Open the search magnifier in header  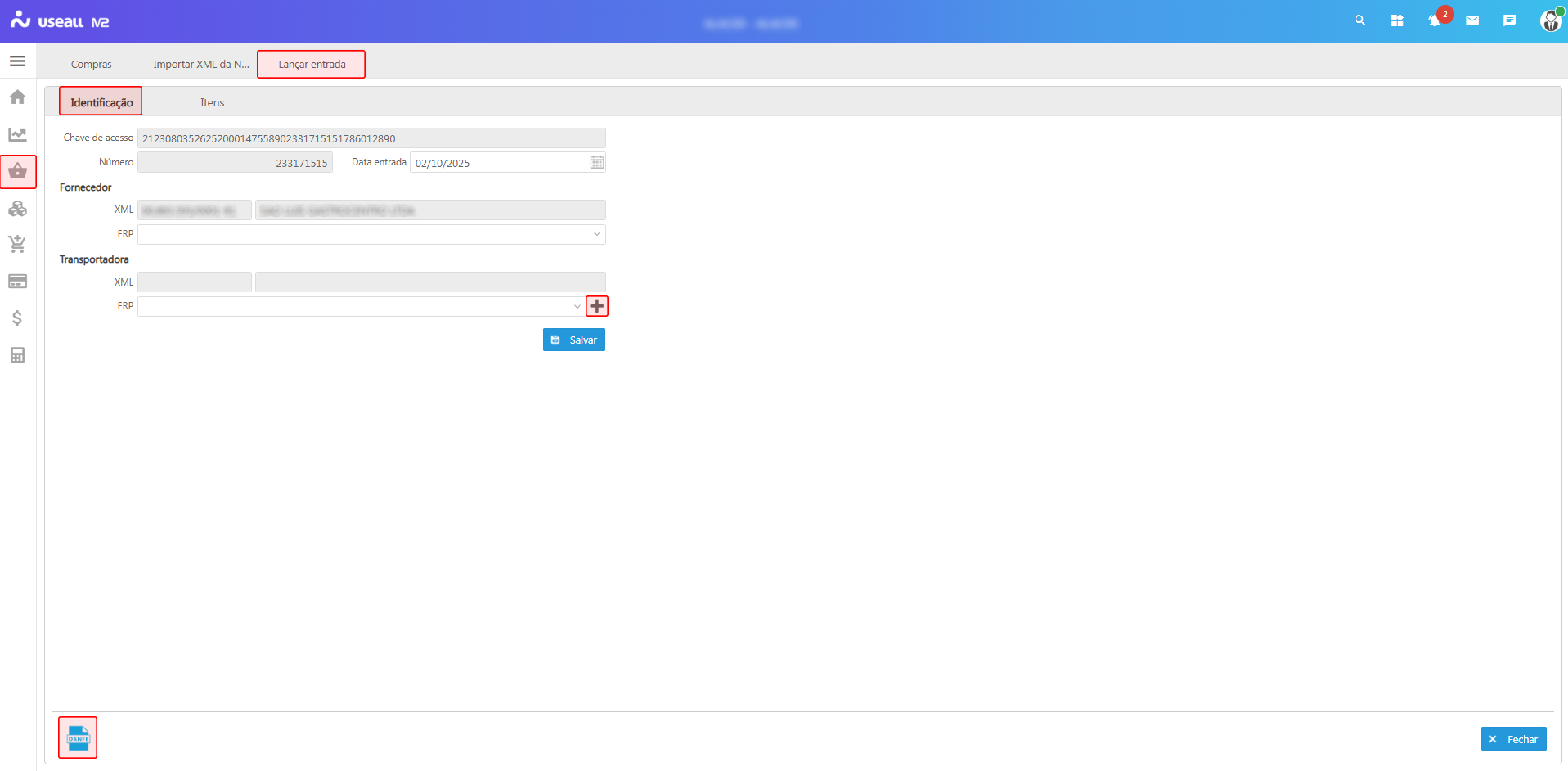click(x=1360, y=21)
